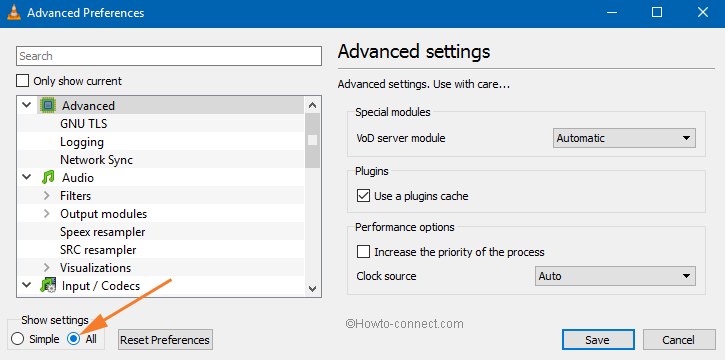This screenshot has height=360, width=725.
Task: Click the Input / Codecs icon
Action: click(48, 286)
